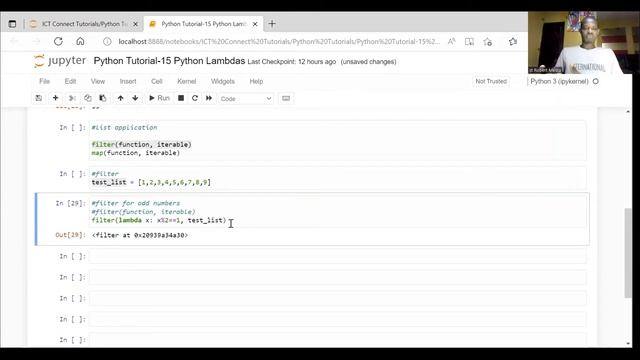
Task: Restart the kernel using the circular arrow
Action: [x=195, y=98]
